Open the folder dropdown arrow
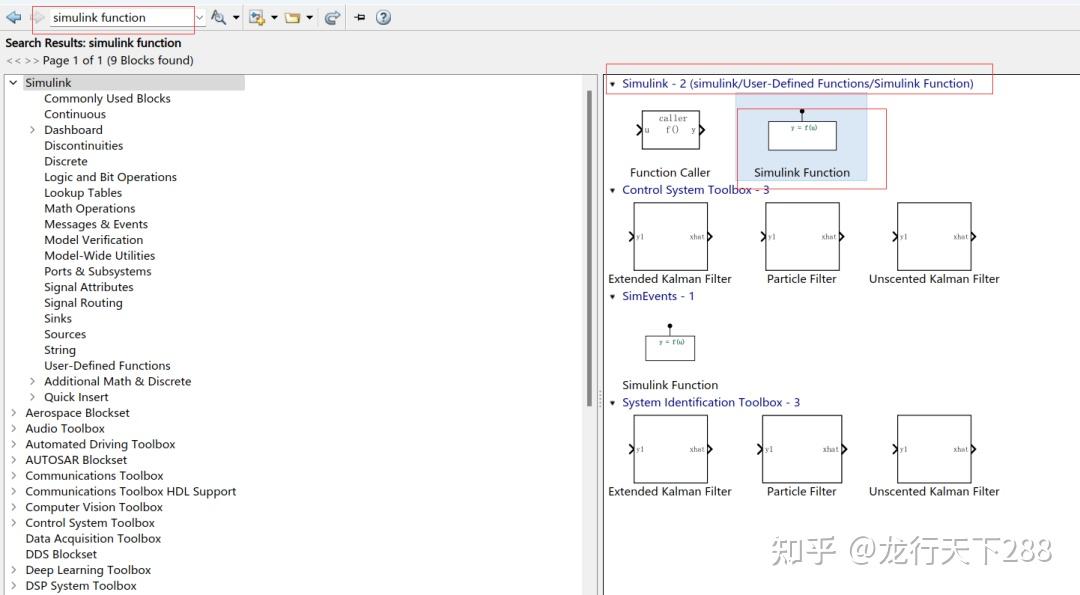This screenshot has height=595, width=1080. [309, 17]
